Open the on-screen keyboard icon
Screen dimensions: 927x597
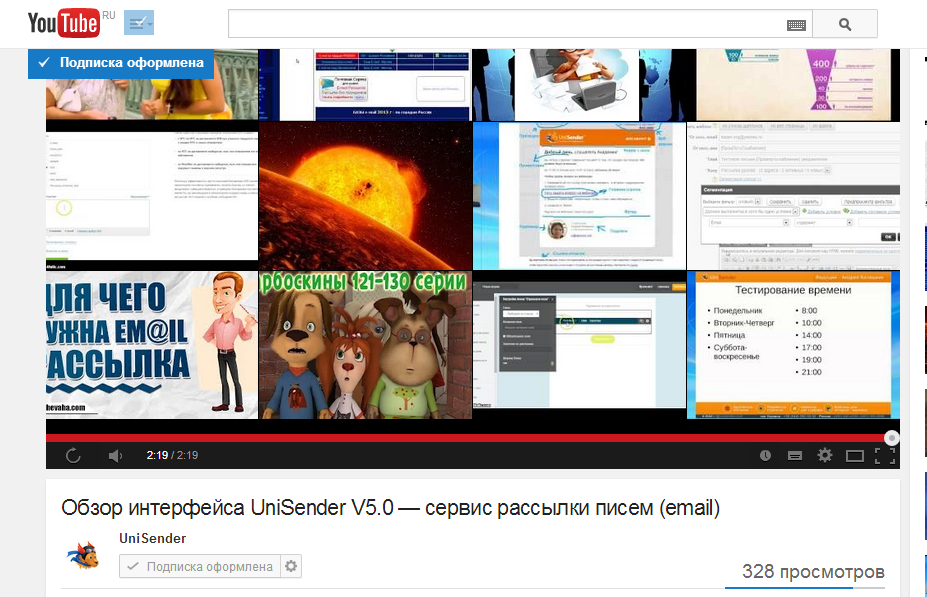click(x=796, y=25)
